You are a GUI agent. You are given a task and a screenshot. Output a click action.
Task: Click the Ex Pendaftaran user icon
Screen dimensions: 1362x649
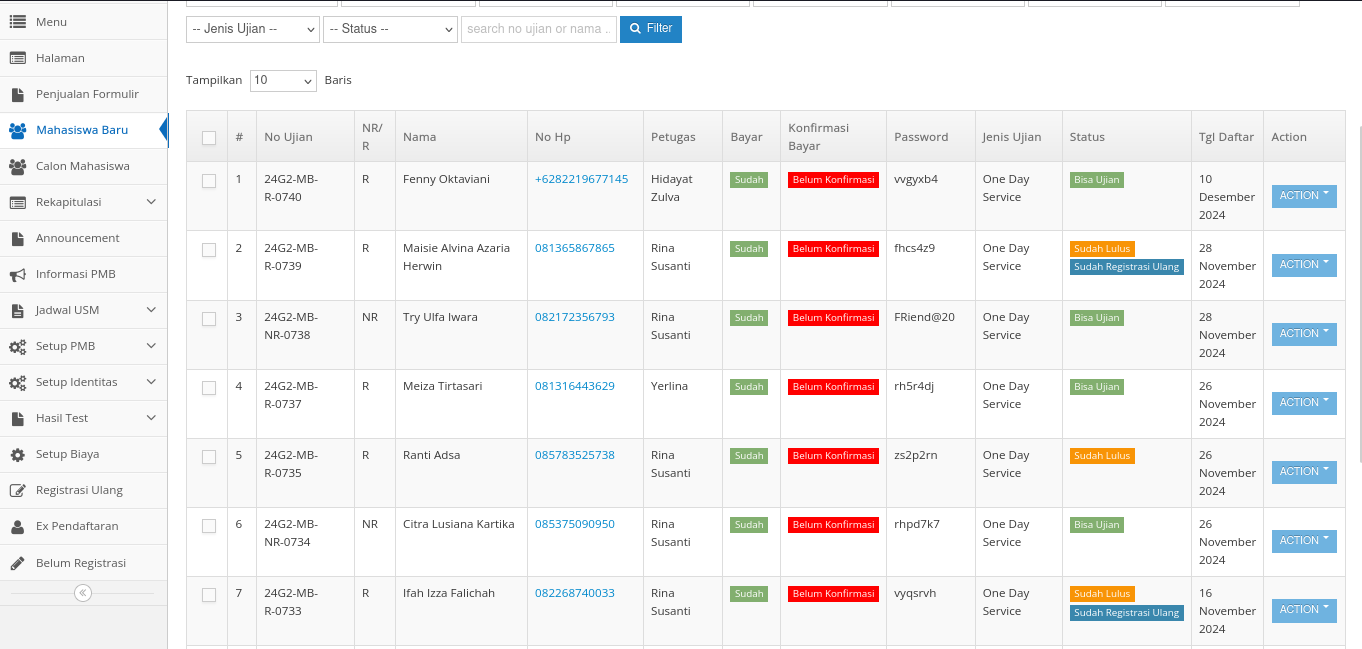point(17,526)
